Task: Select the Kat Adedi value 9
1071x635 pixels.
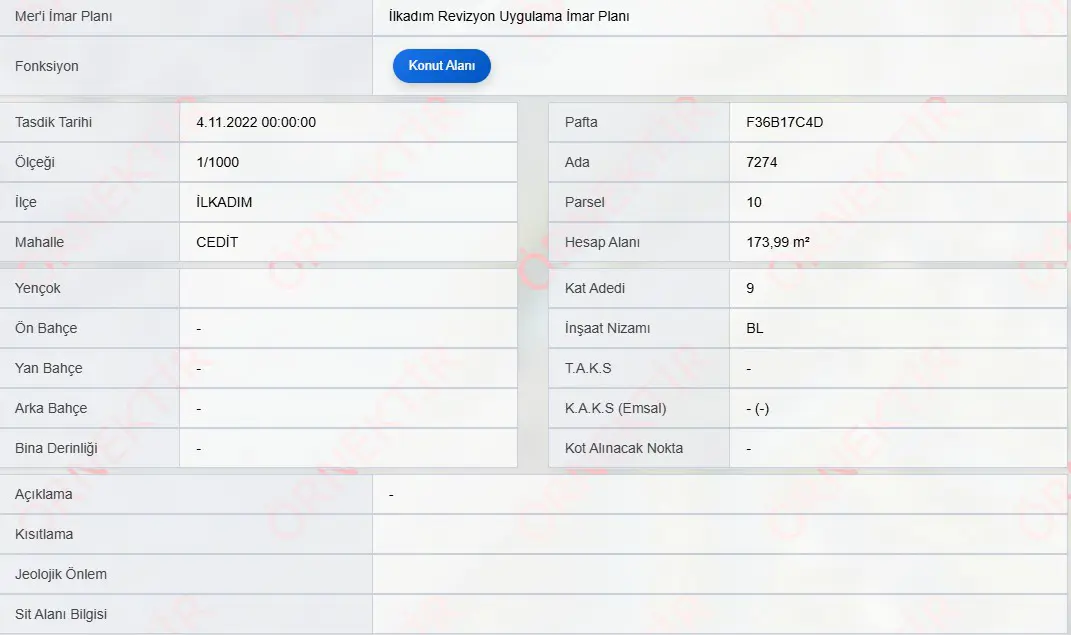Action: 750,288
